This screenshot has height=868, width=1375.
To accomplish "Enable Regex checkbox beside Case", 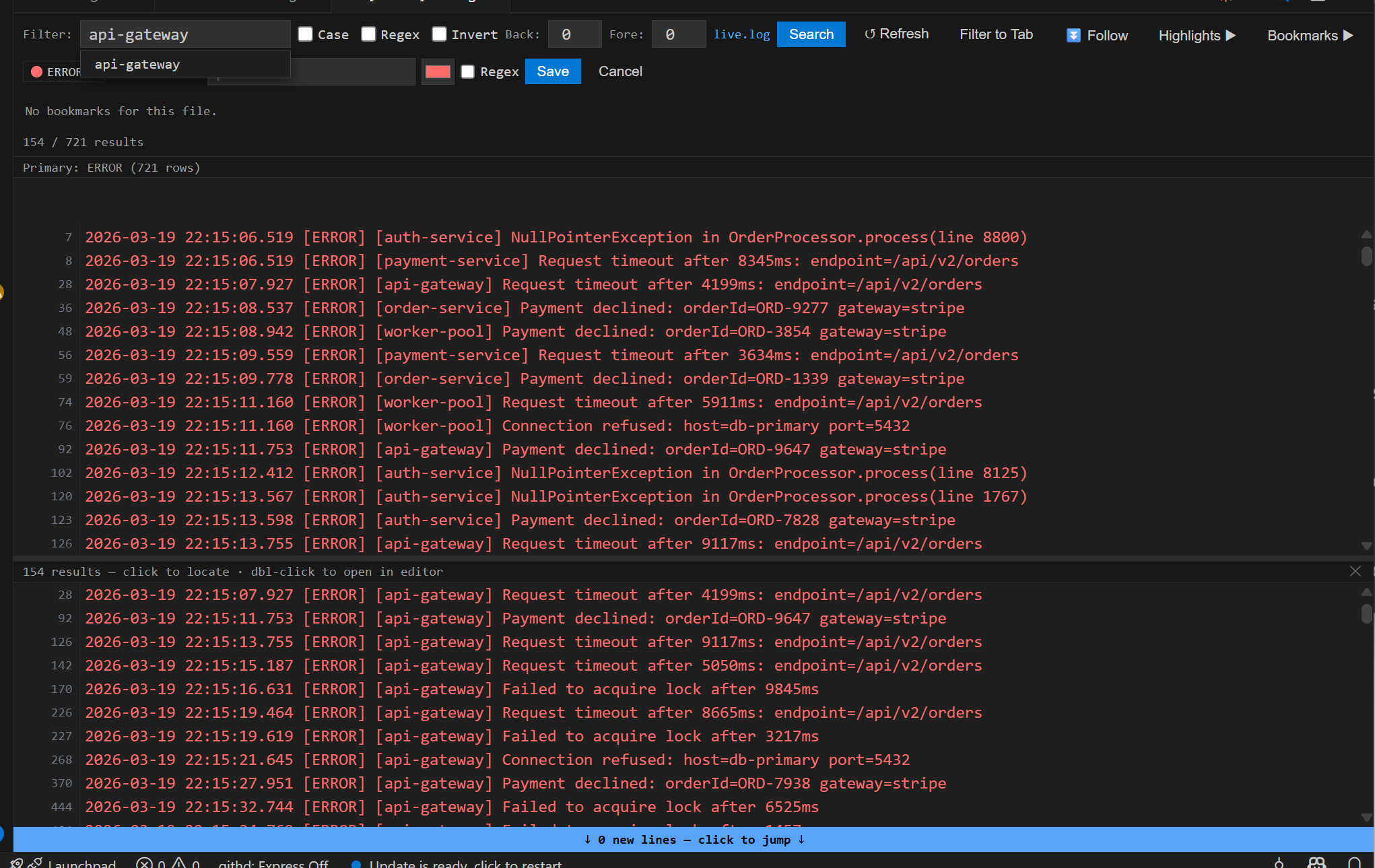I will pyautogui.click(x=368, y=34).
